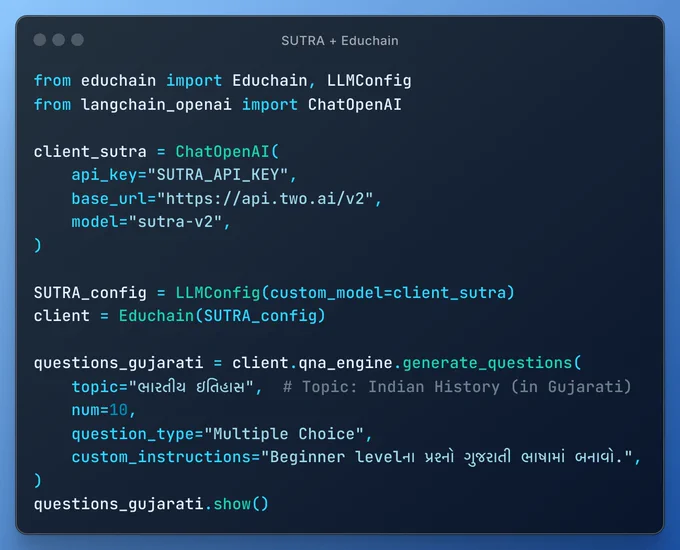This screenshot has height=550, width=680.
Task: Click the "Multiple Choice" question type string
Action: 284,434
